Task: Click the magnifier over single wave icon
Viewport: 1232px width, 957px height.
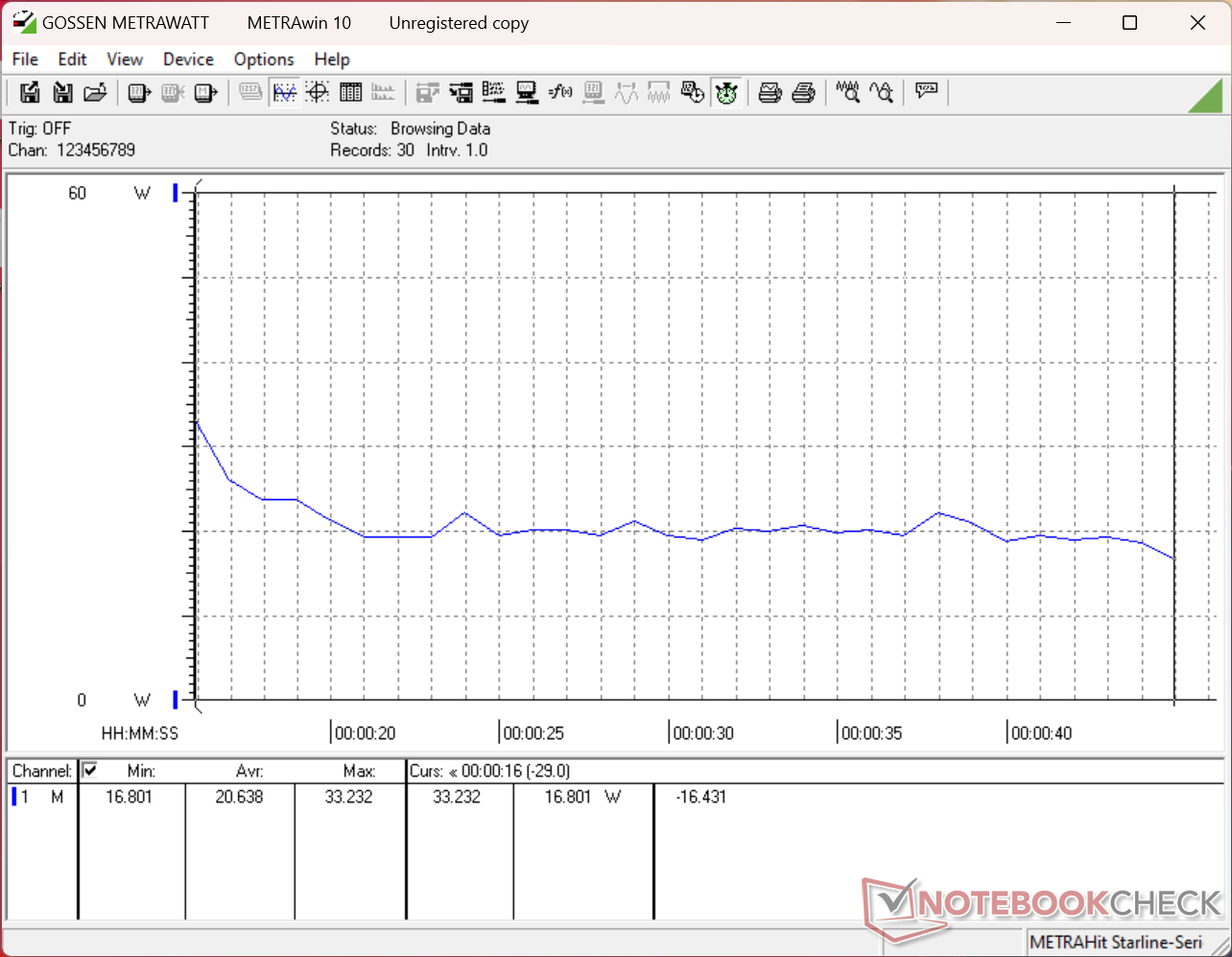Action: click(x=881, y=92)
